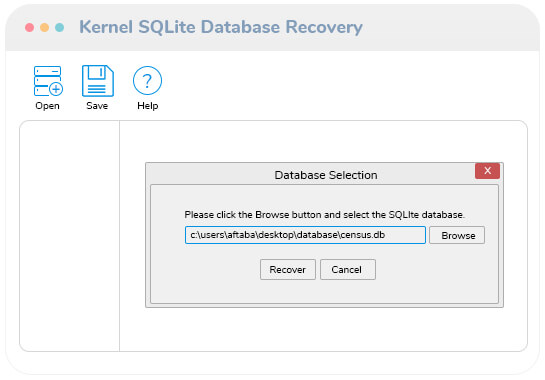Start recovery with the Recover button

[288, 269]
